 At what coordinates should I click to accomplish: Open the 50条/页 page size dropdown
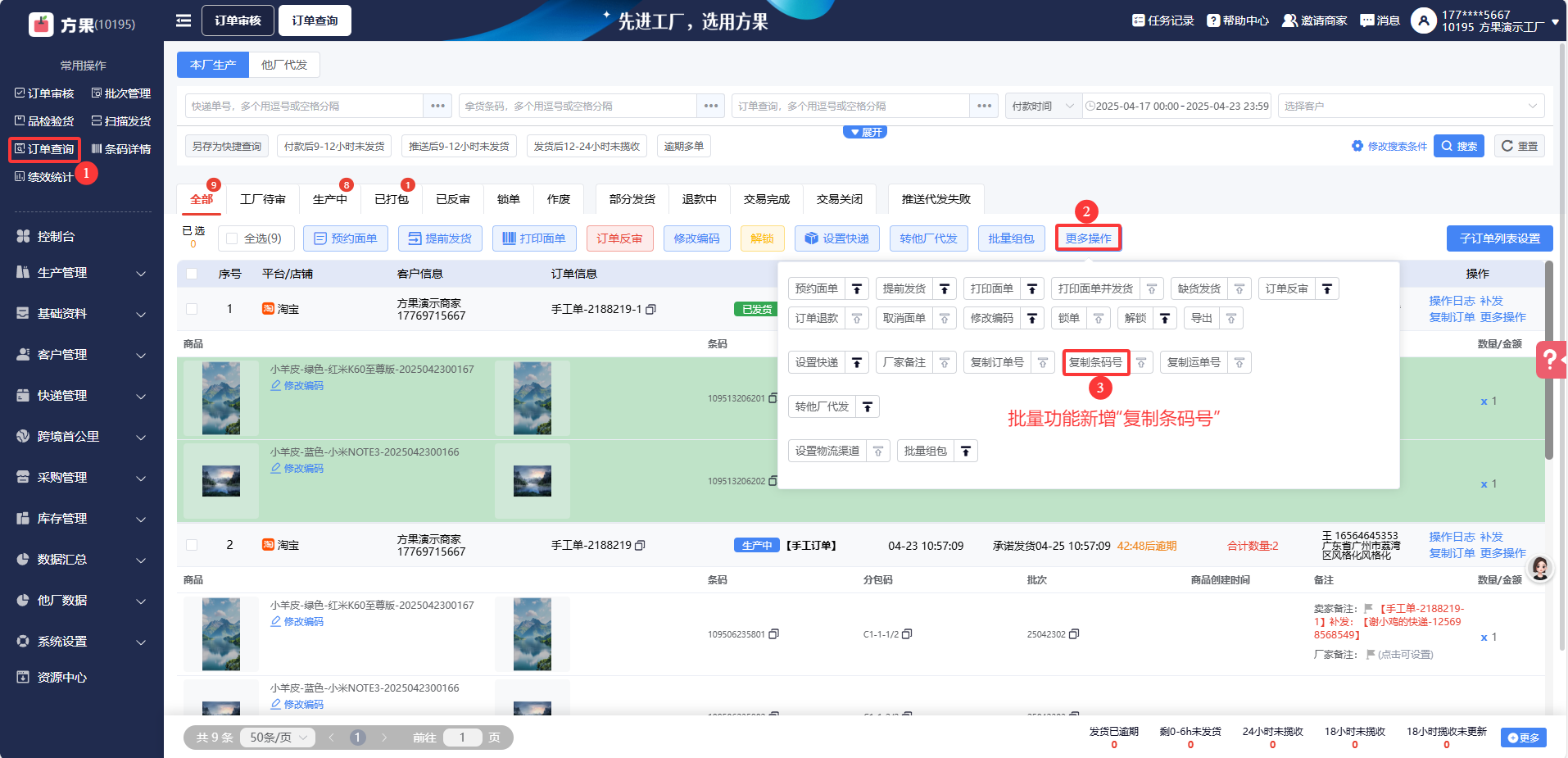pyautogui.click(x=278, y=738)
